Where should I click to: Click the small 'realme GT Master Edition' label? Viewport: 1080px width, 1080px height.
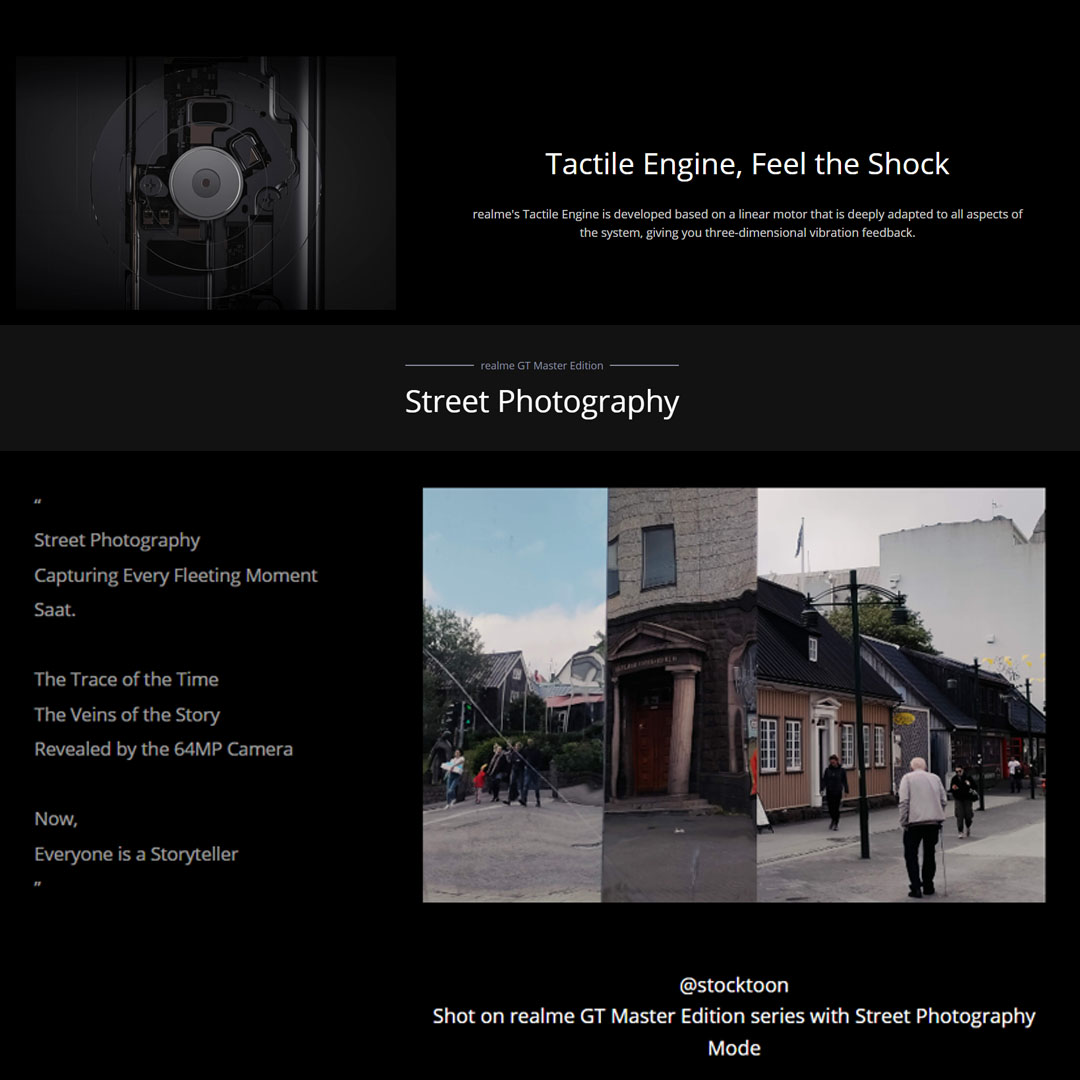coord(542,366)
